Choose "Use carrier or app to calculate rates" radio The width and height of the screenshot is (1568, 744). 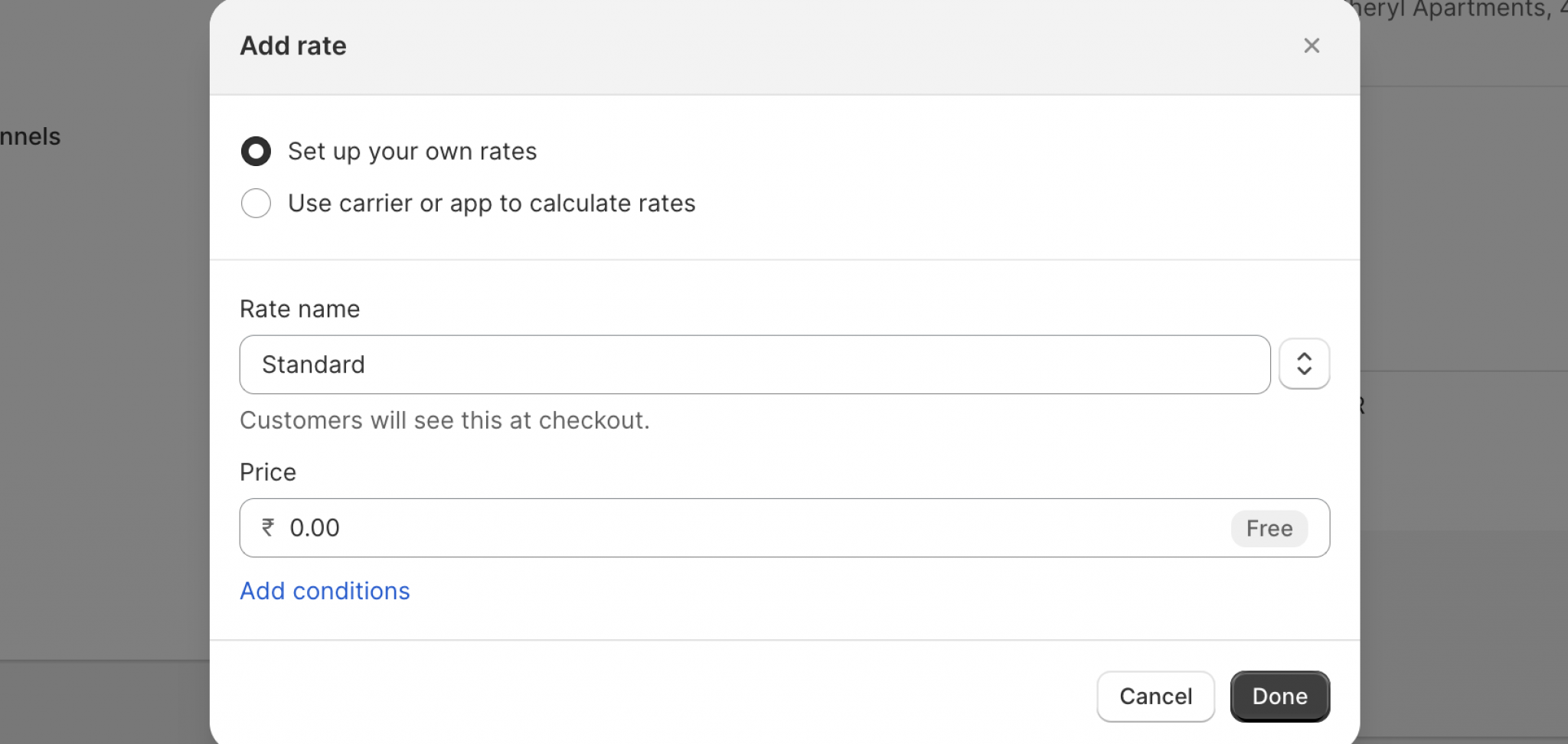point(256,204)
